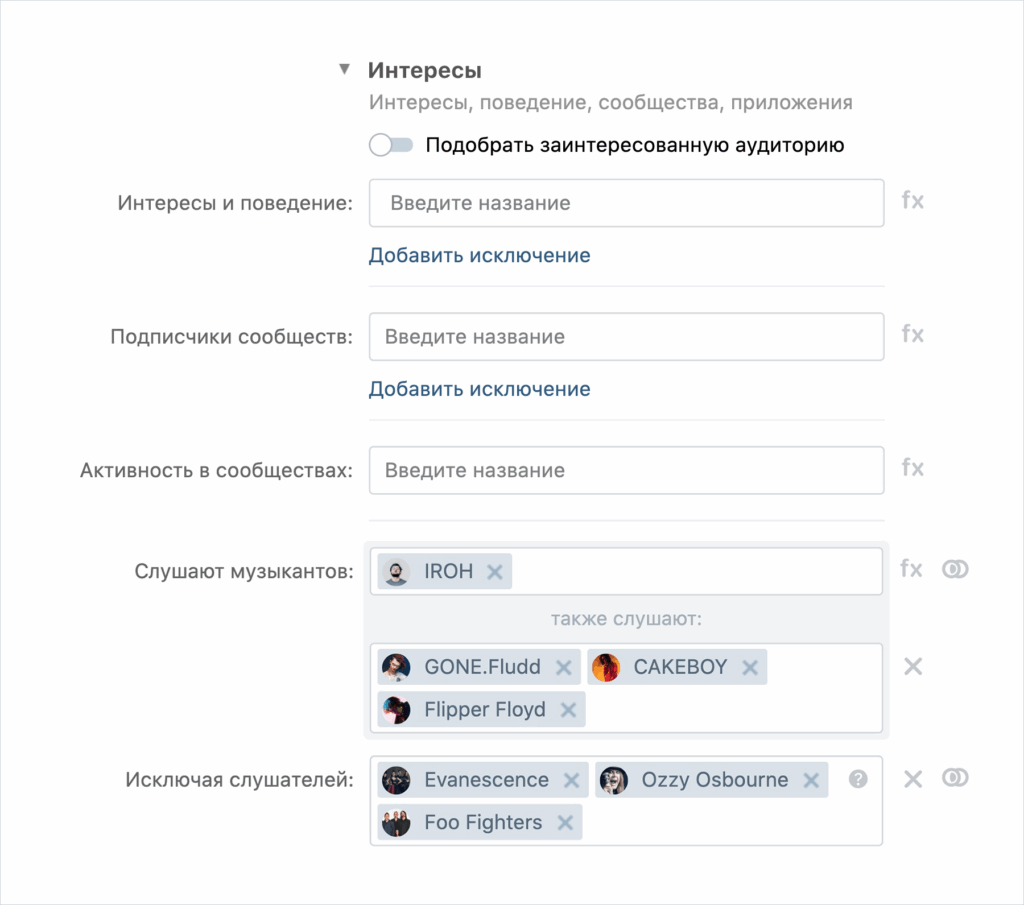Remove IROH from musicians list
The width and height of the screenshot is (1024, 905).
point(494,573)
